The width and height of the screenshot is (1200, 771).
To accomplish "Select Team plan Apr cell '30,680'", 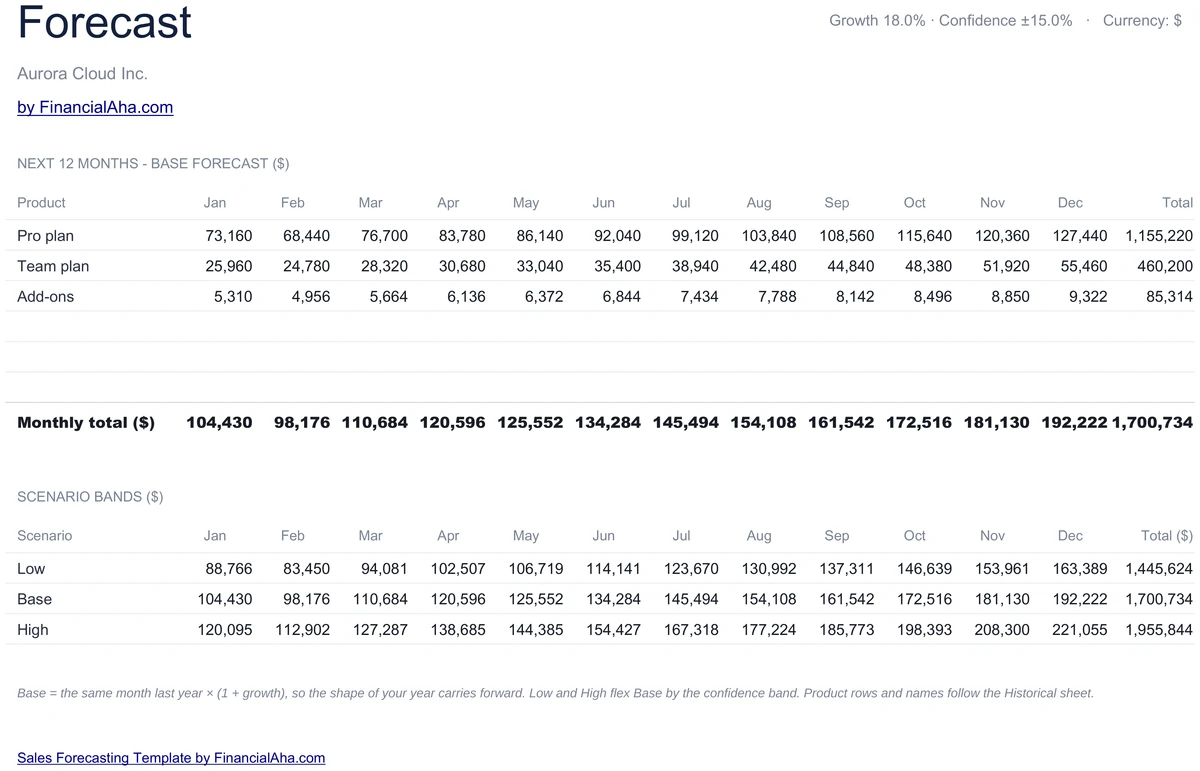I will [462, 266].
